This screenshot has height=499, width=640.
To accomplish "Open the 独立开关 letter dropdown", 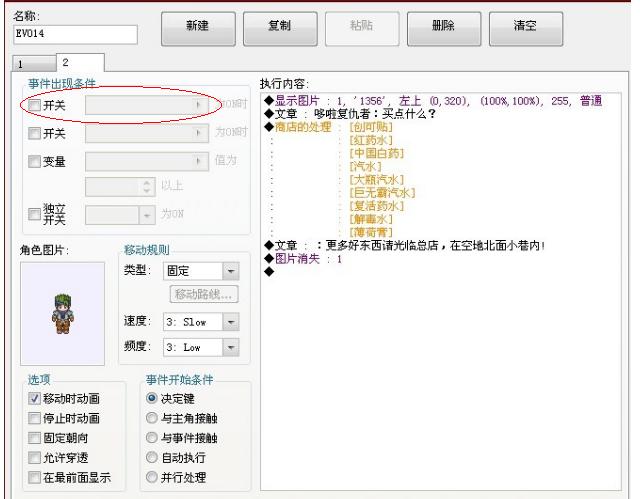I will [x=120, y=215].
